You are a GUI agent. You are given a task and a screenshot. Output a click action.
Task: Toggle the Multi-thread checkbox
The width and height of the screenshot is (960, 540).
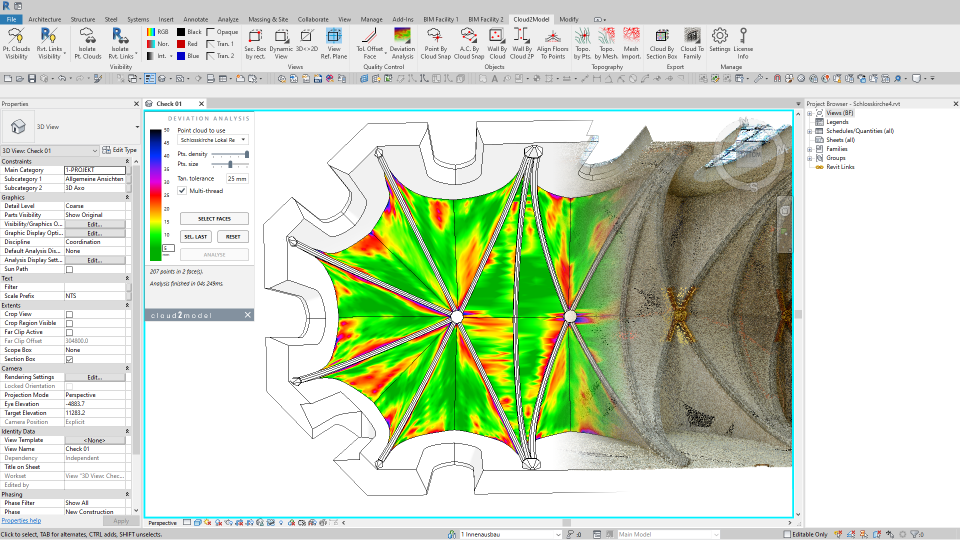[x=182, y=190]
